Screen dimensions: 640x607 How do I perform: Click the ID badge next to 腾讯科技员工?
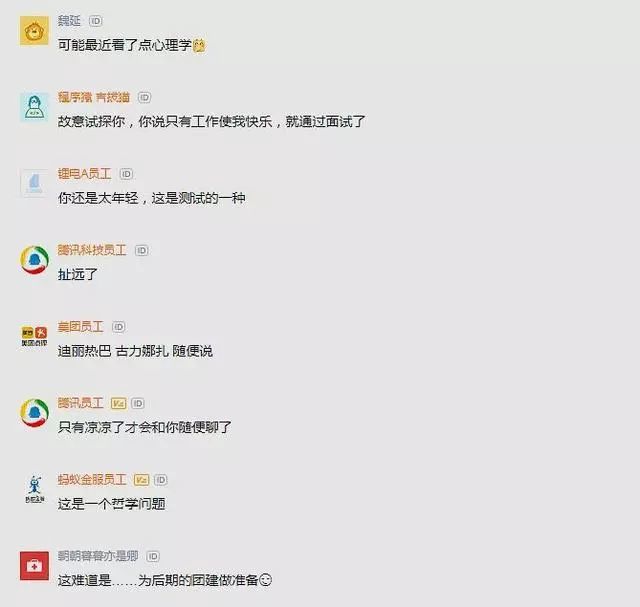pyautogui.click(x=142, y=251)
